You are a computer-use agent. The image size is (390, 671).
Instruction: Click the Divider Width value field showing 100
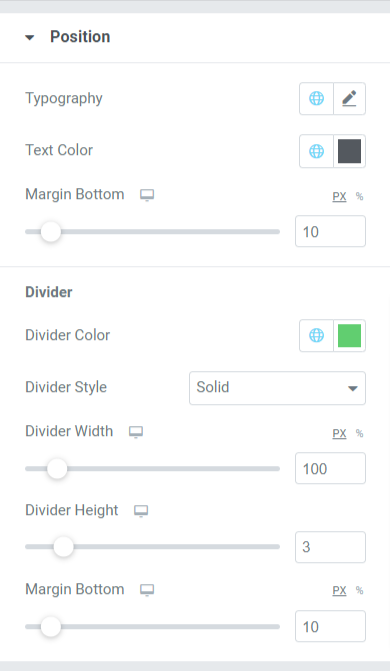coord(330,468)
